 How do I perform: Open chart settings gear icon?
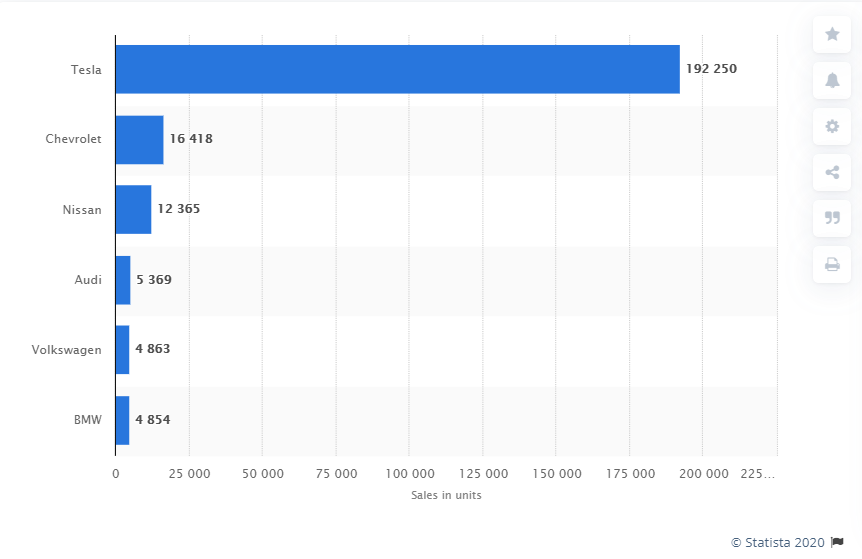832,126
